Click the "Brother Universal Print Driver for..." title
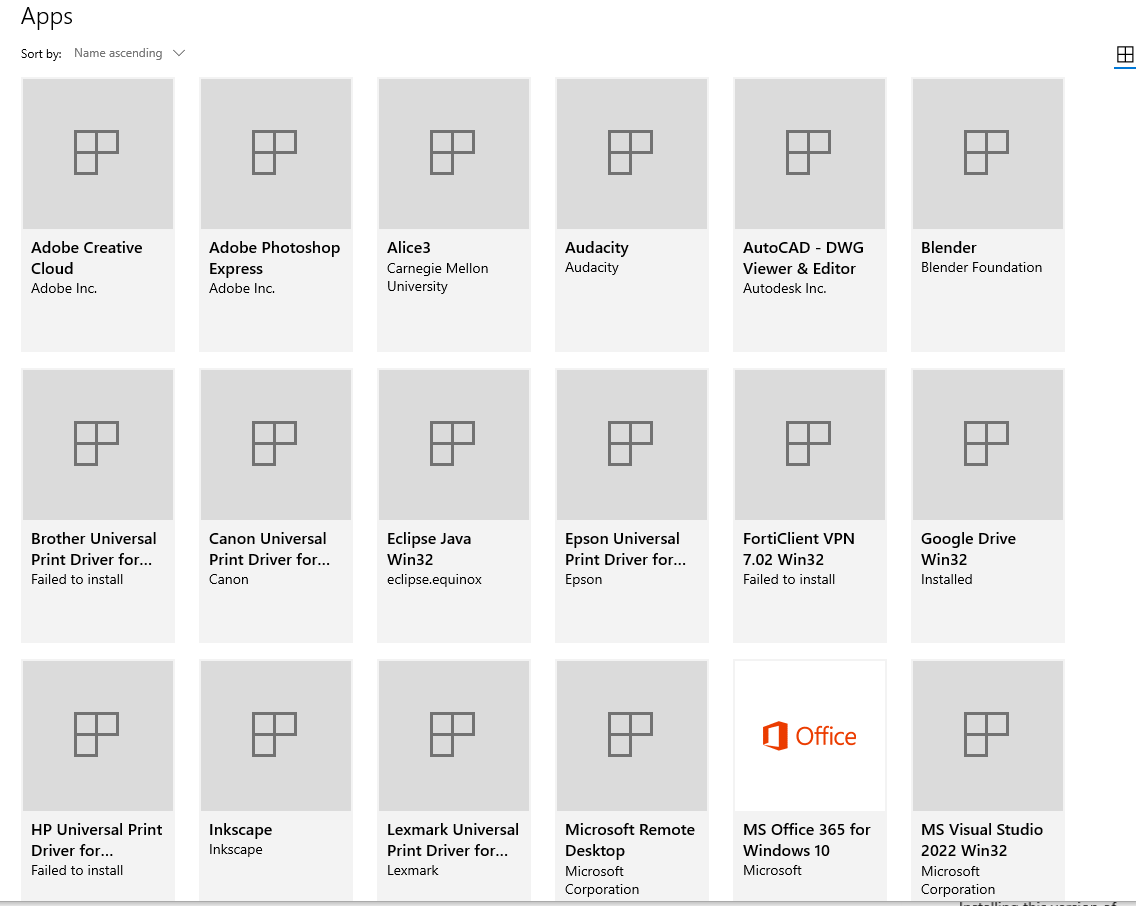 click(x=93, y=549)
